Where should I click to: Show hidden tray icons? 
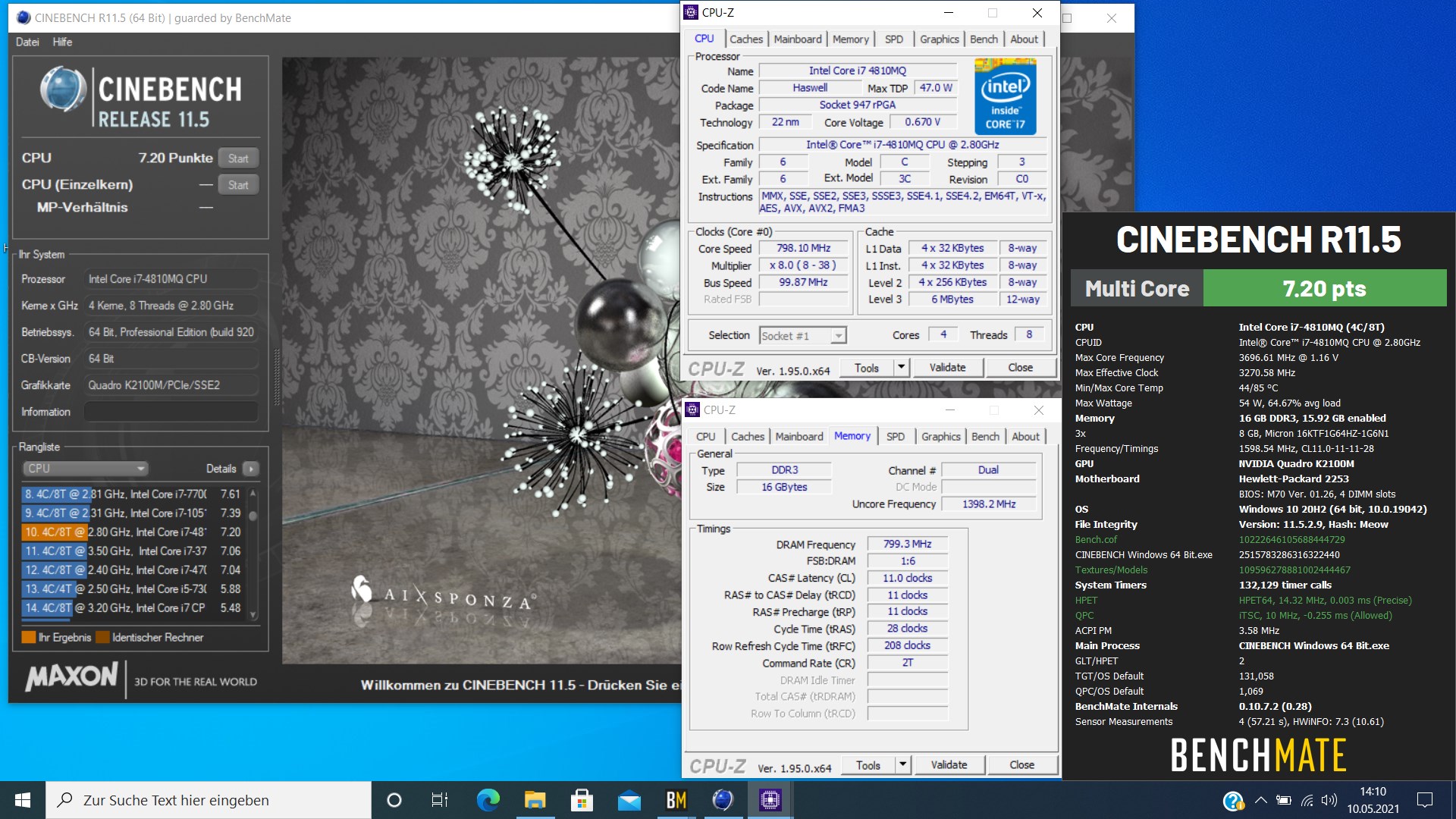click(1260, 800)
